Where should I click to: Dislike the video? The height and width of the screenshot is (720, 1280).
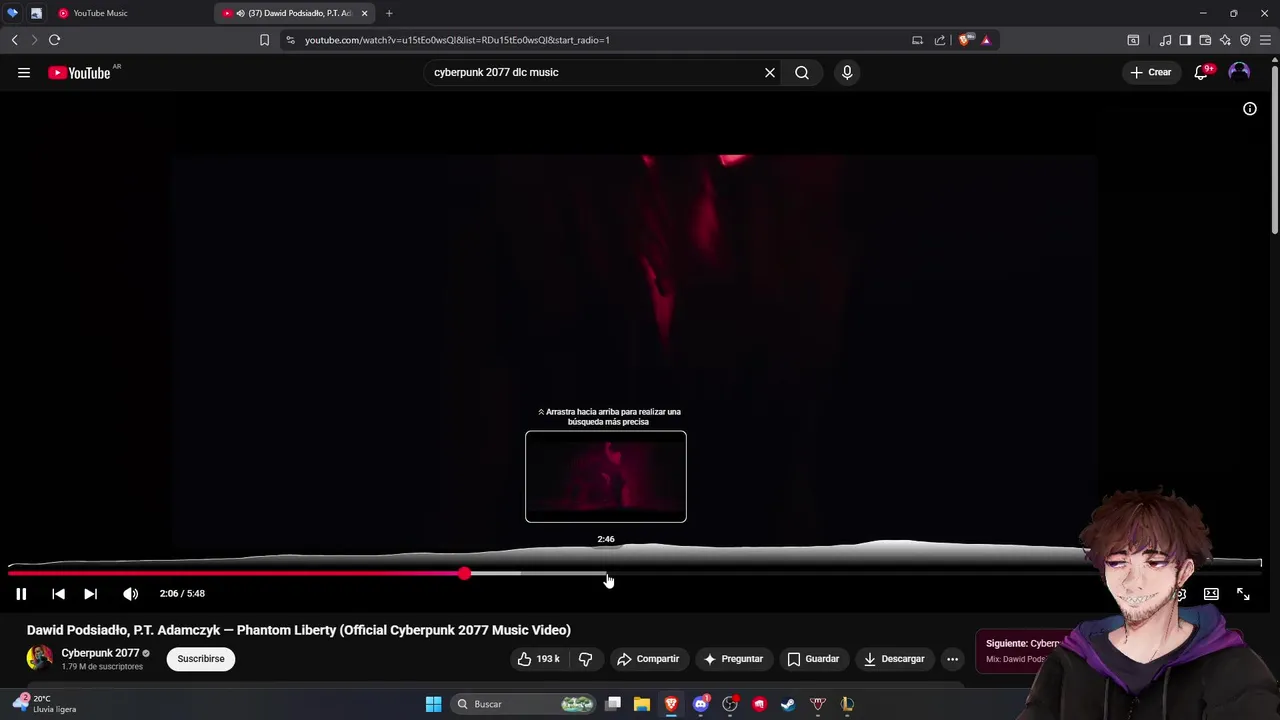pos(585,659)
